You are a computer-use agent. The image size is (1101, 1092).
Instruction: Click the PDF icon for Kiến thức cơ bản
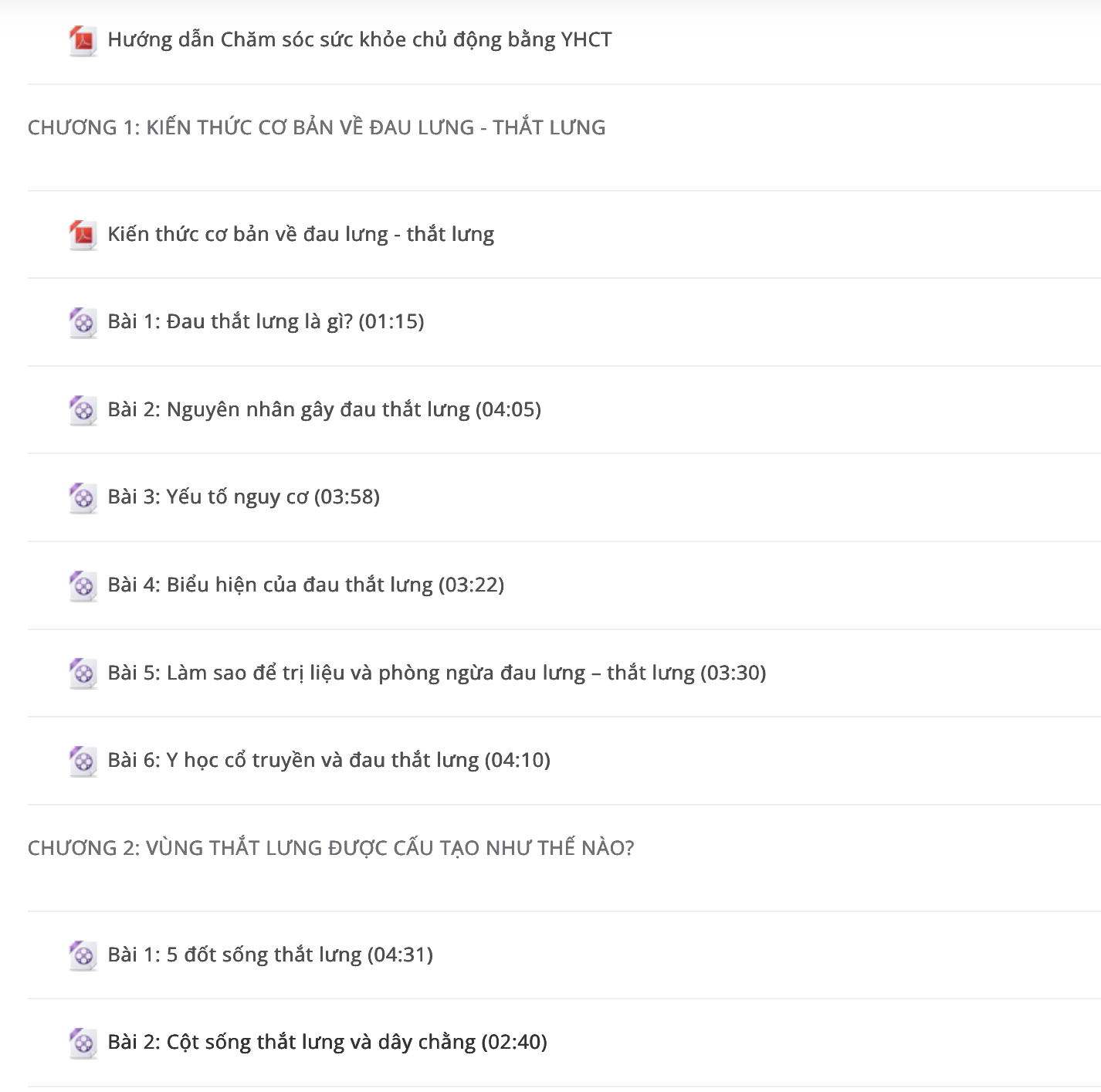coord(83,235)
